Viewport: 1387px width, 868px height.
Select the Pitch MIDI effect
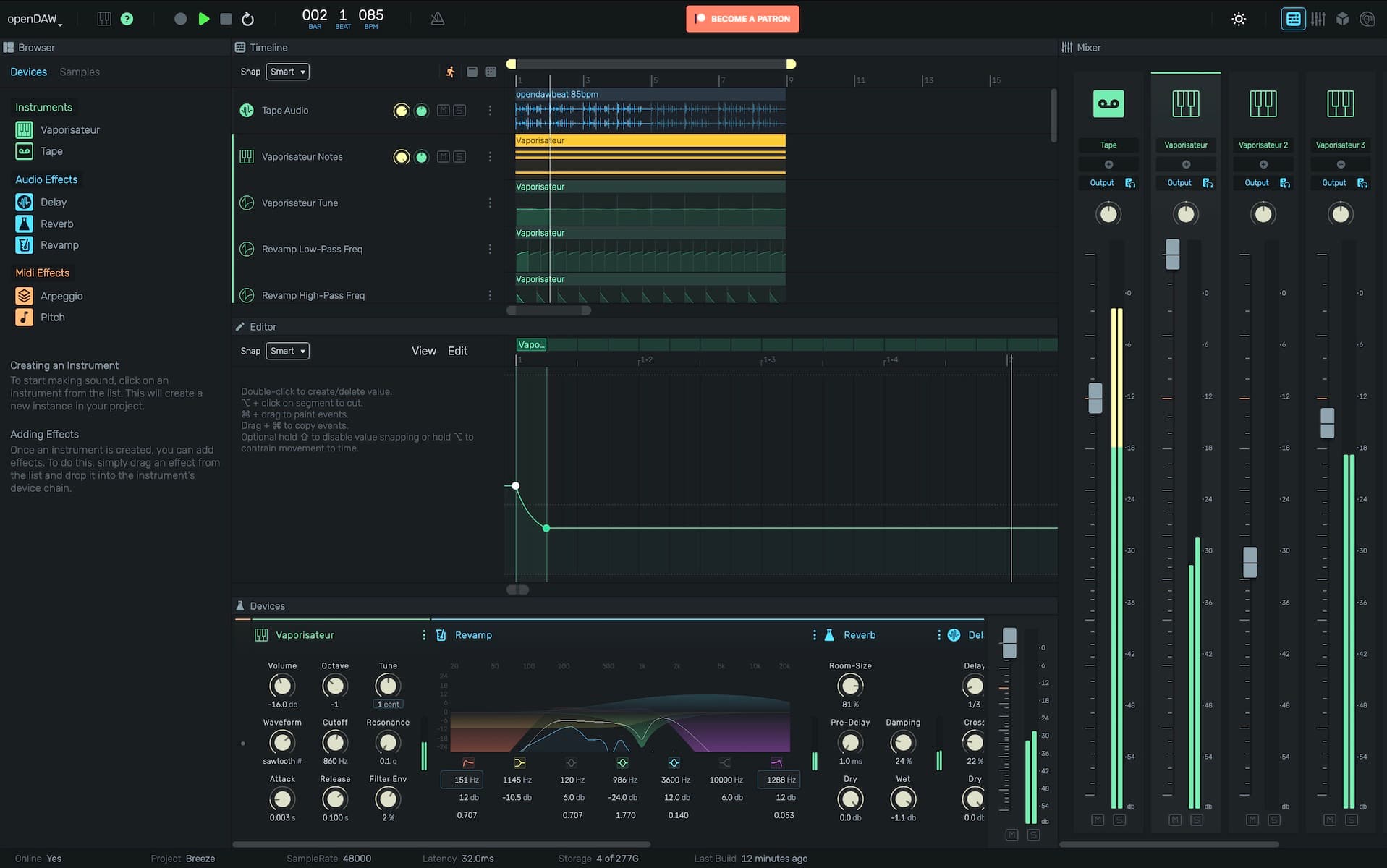51,317
